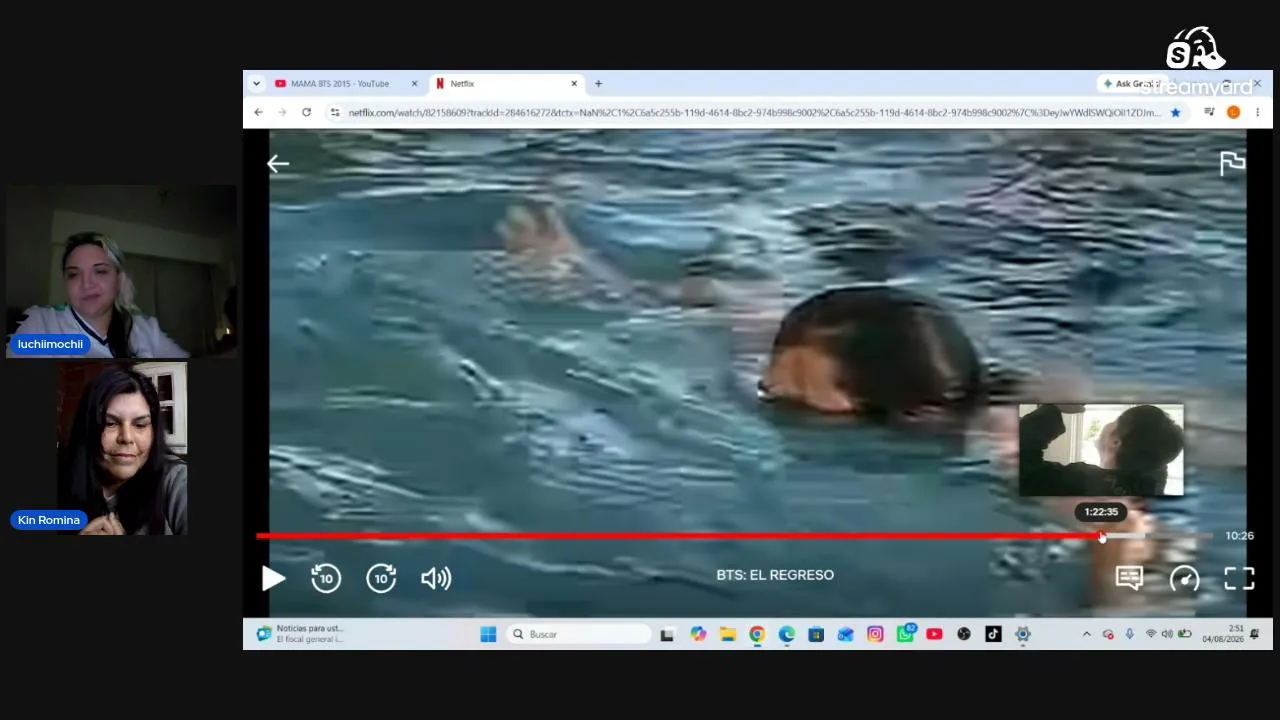
Task: Open File Explorer from the taskbar
Action: [x=728, y=634]
